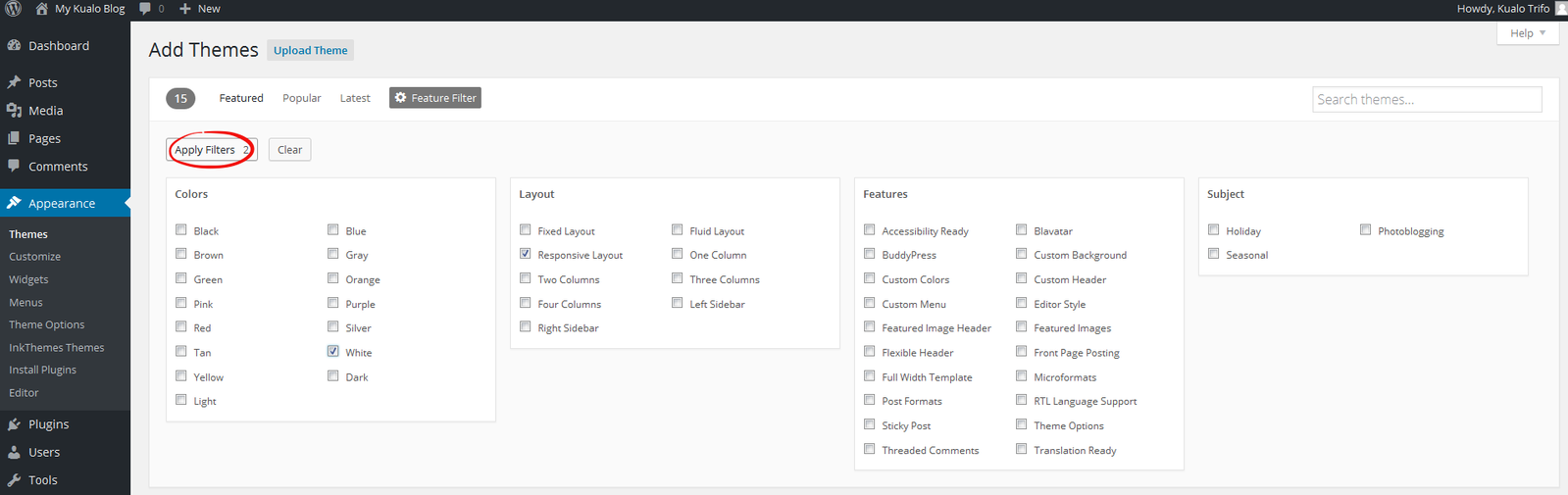Check the Photoblogging subject checkbox
Screen dimensions: 1568x495
pos(1366,229)
